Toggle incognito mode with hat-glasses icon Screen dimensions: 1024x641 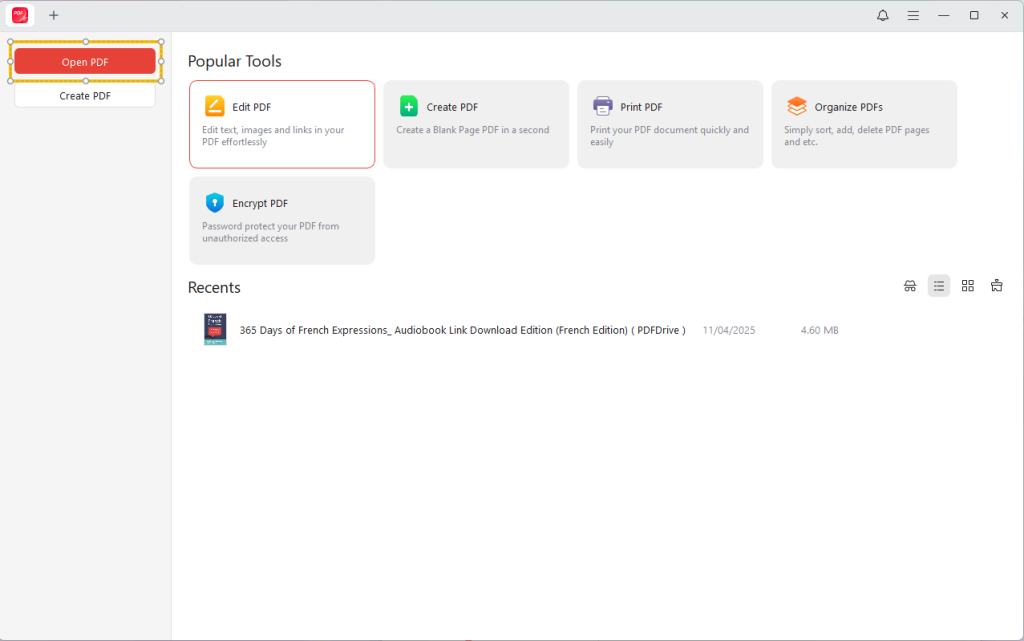[910, 286]
